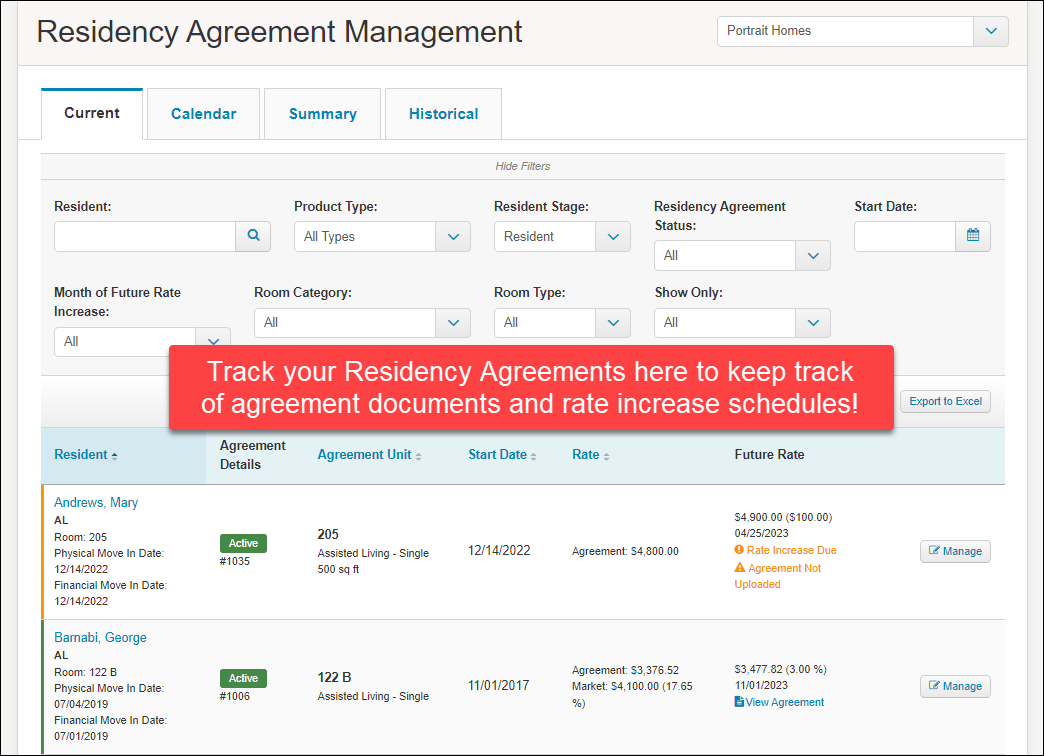
Task: Click Manage for Andrews, Mary
Action: tap(955, 551)
